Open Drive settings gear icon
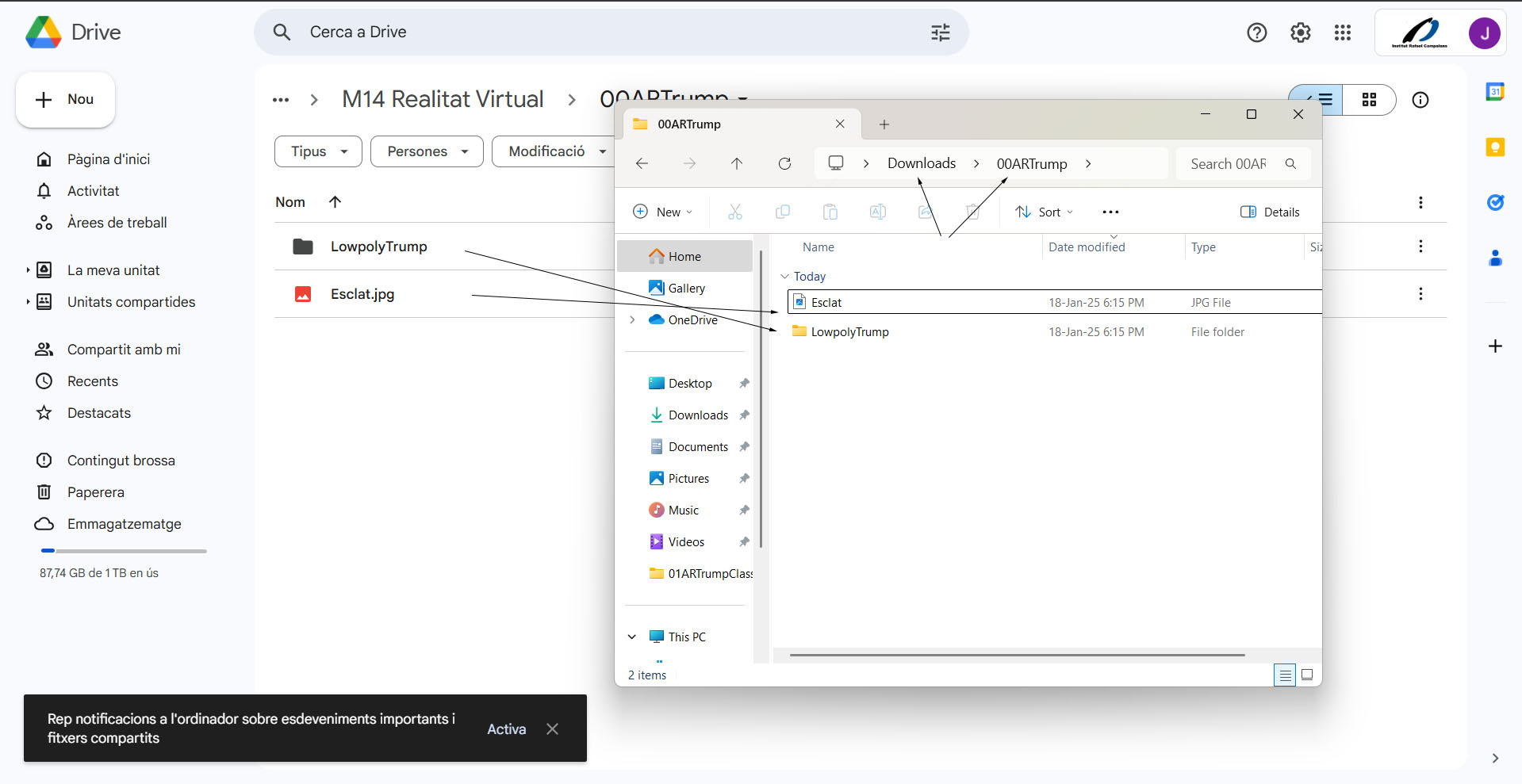Screen dimensions: 1522x784 coord(1300,33)
